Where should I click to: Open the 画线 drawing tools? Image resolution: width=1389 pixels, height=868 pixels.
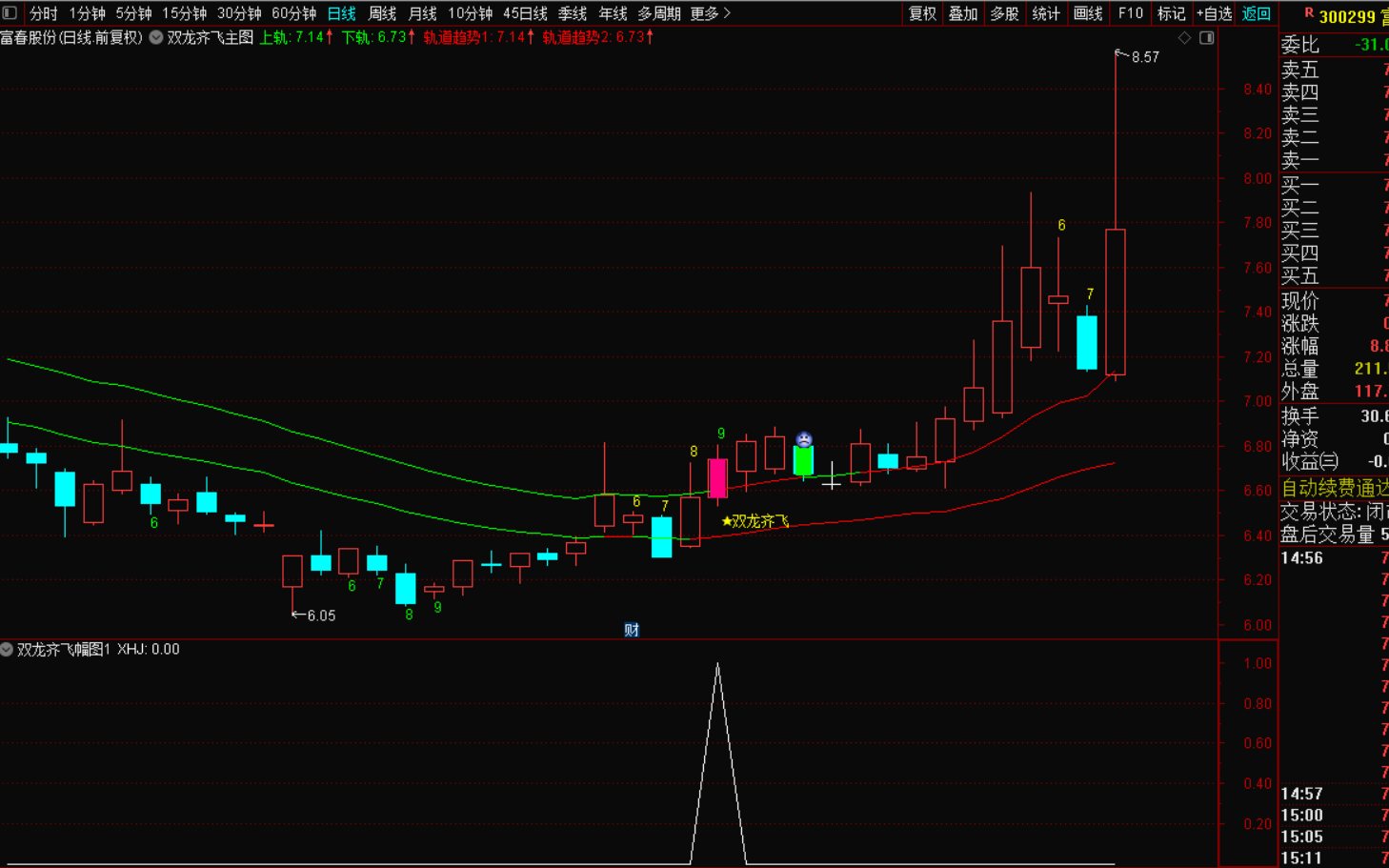coord(1087,13)
